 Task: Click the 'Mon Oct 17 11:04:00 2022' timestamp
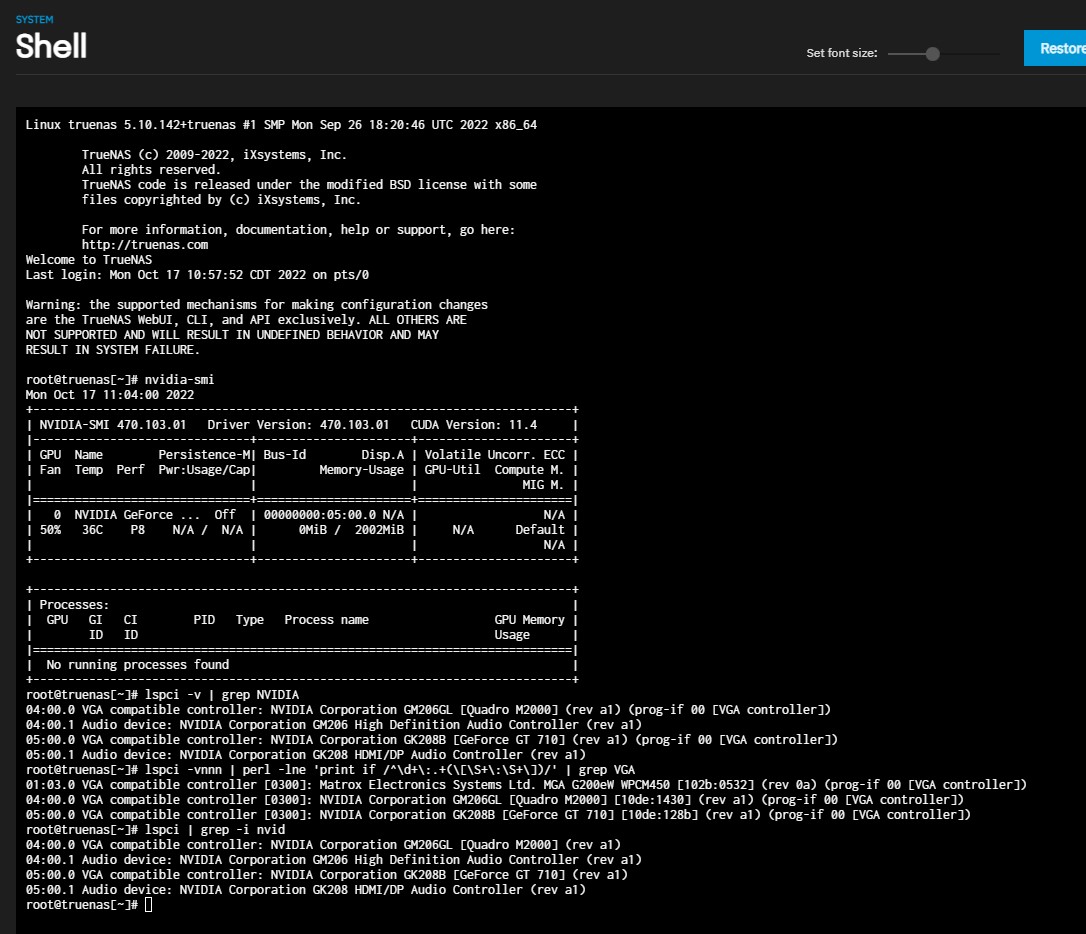[109, 395]
